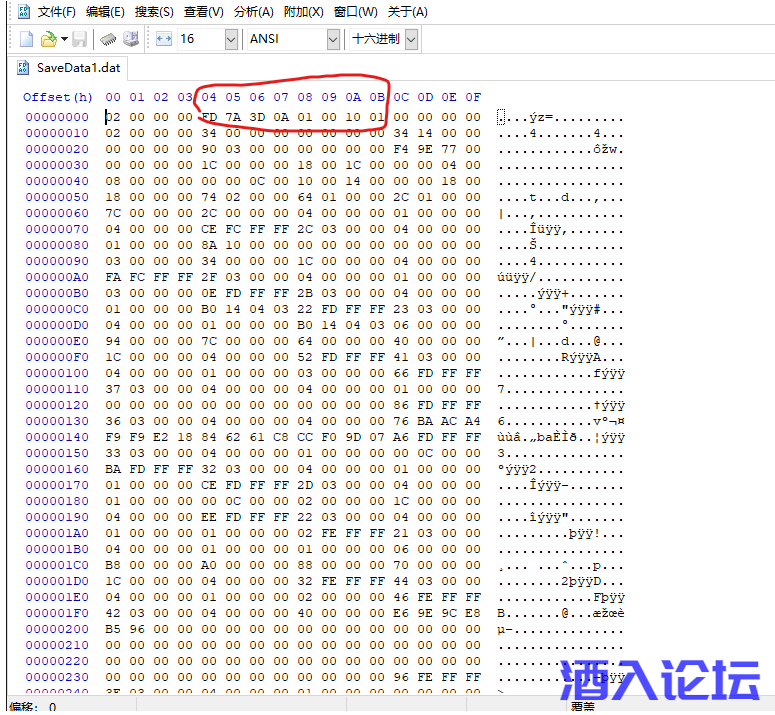The height and width of the screenshot is (715, 775).
Task: Click byte 8A in row 00000080
Action: point(209,245)
